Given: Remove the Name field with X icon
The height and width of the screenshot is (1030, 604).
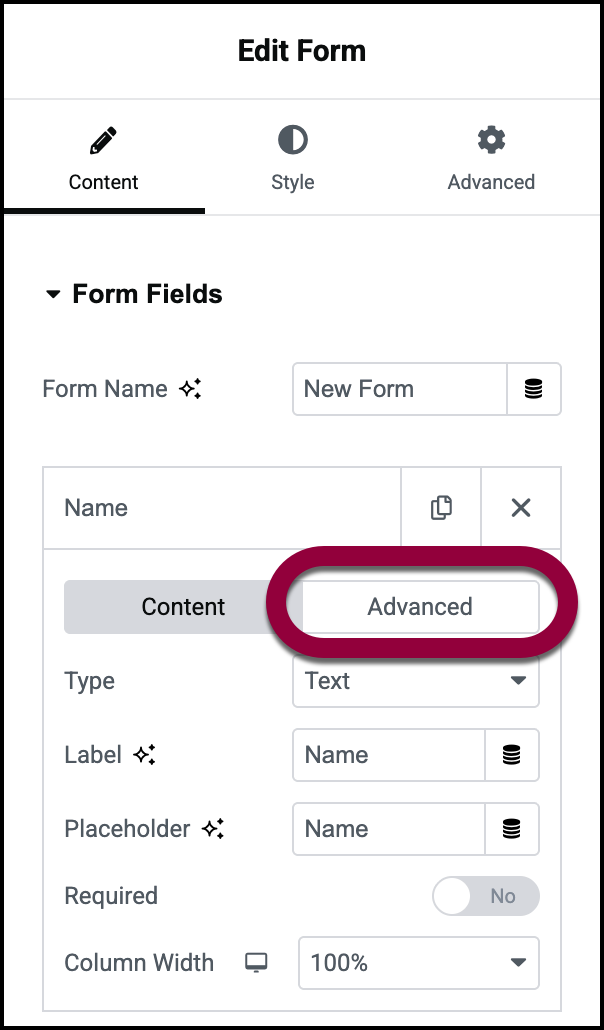Looking at the screenshot, I should [x=521, y=508].
